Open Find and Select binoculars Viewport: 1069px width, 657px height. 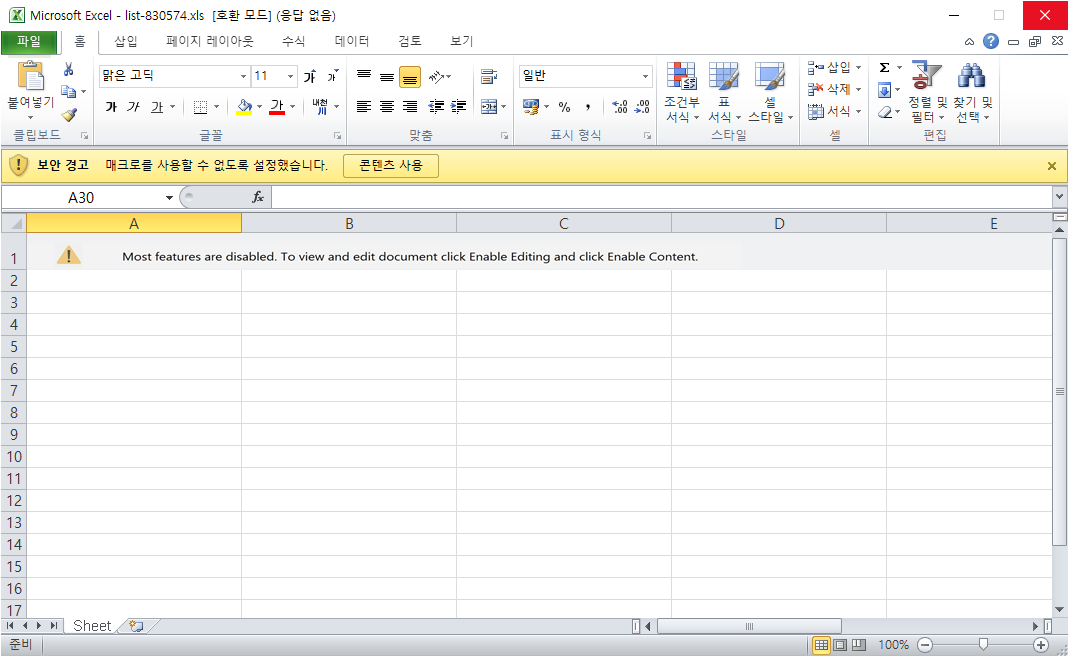pyautogui.click(x=972, y=92)
